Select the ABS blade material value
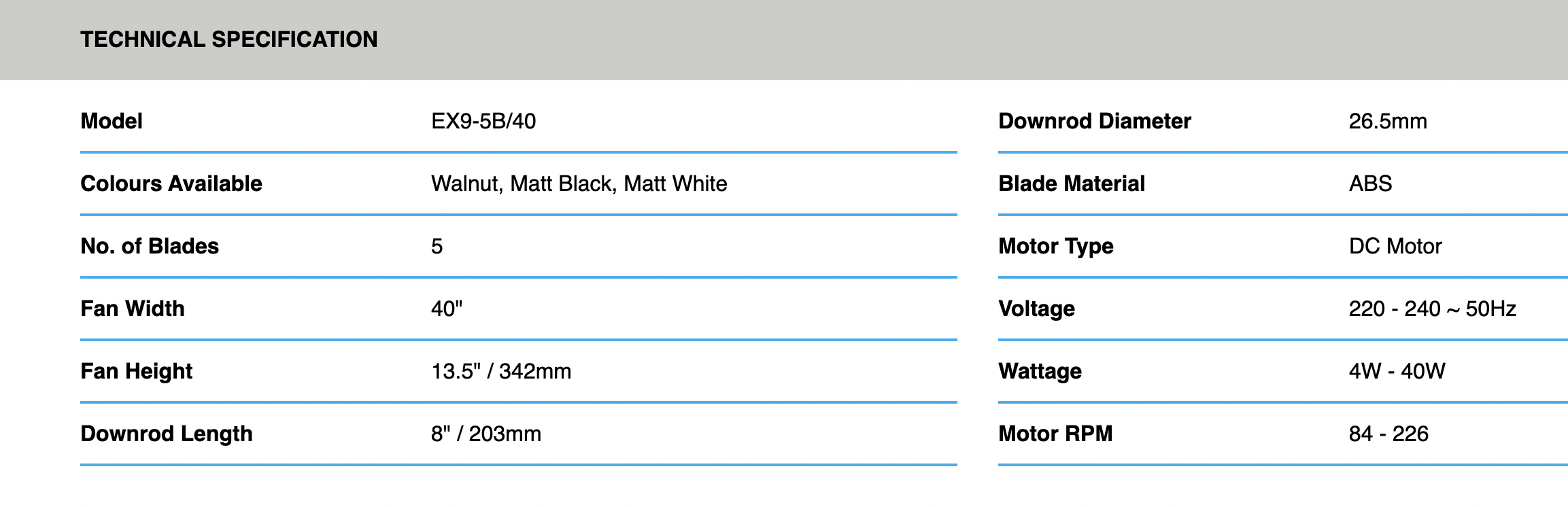 tap(1370, 184)
